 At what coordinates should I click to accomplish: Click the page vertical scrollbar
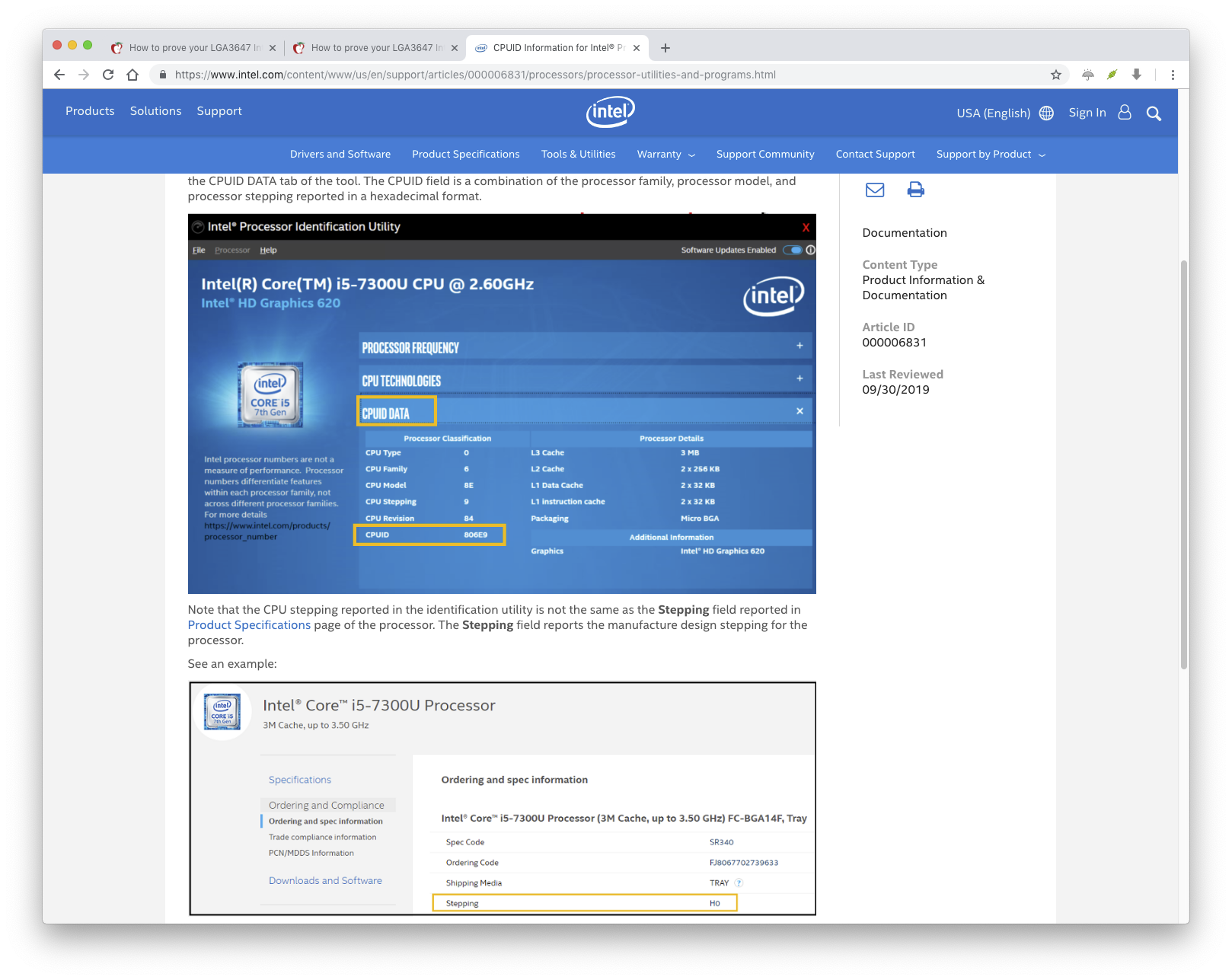1183,464
